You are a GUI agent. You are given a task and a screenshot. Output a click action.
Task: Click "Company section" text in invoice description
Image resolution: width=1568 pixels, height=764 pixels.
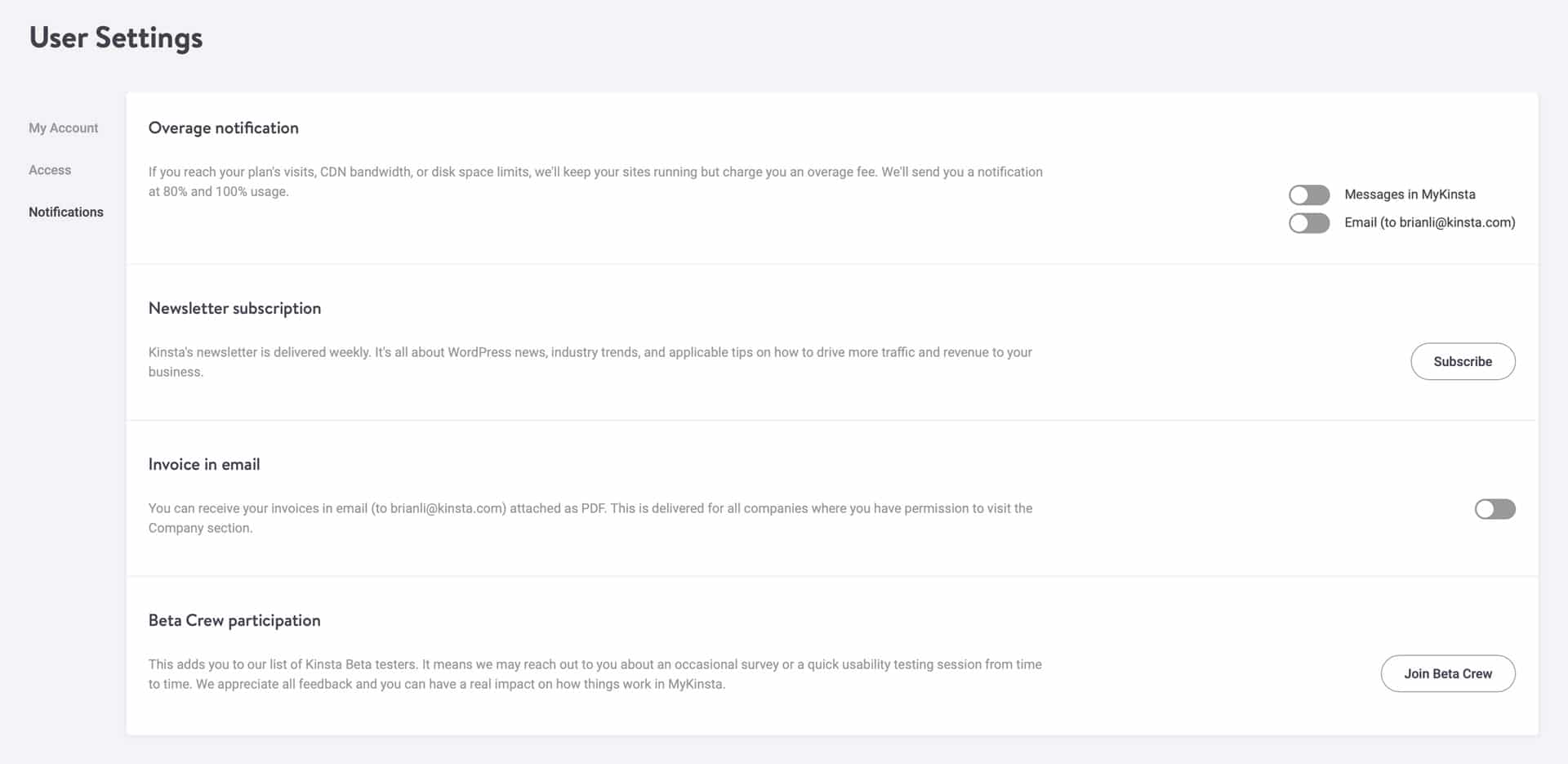point(199,528)
